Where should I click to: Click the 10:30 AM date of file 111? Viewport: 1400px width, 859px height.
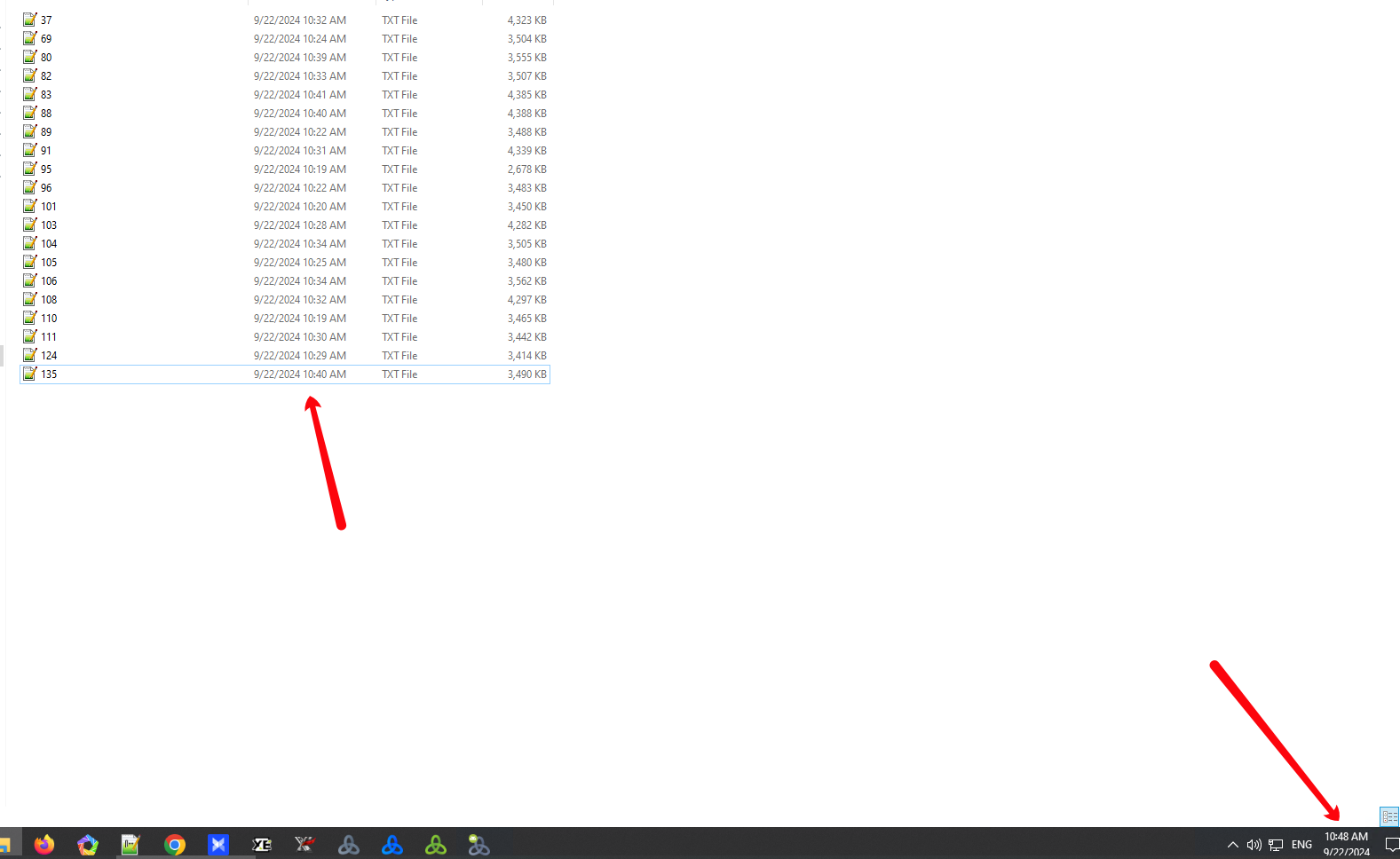point(300,337)
